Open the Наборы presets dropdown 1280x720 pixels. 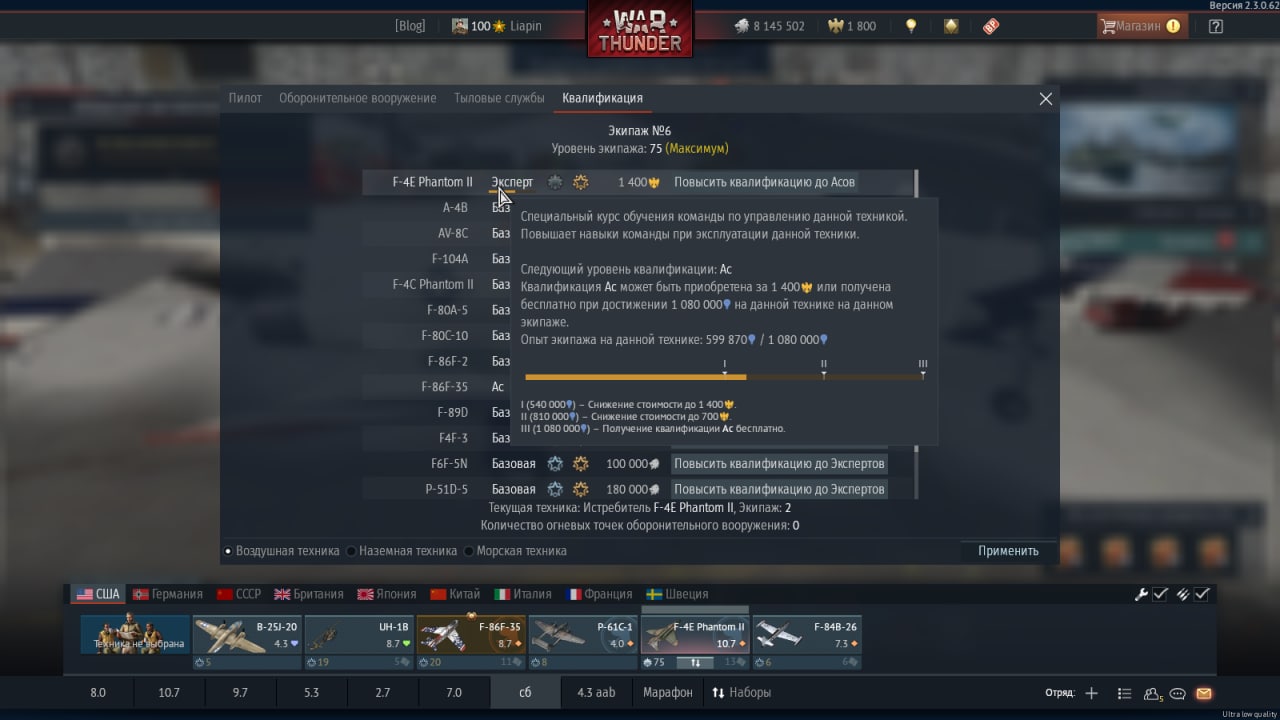point(741,692)
